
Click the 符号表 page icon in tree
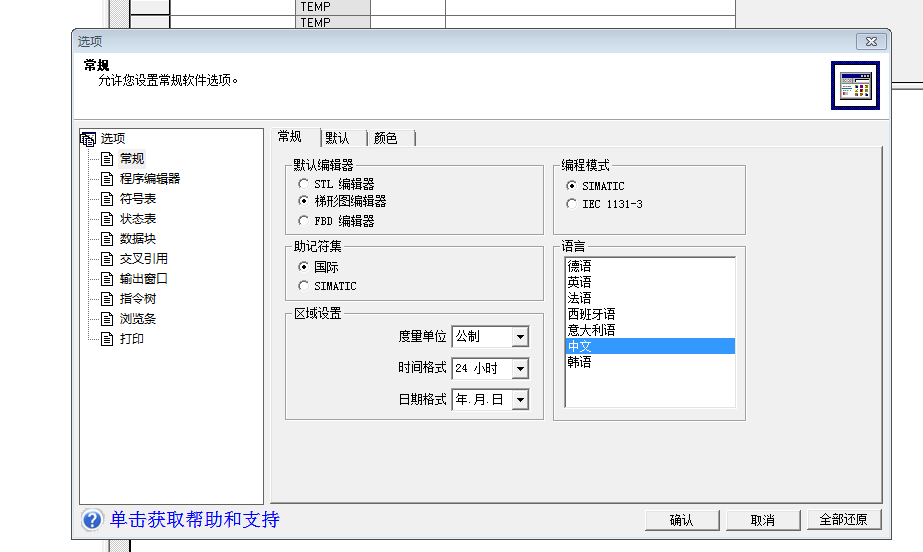pyautogui.click(x=108, y=198)
